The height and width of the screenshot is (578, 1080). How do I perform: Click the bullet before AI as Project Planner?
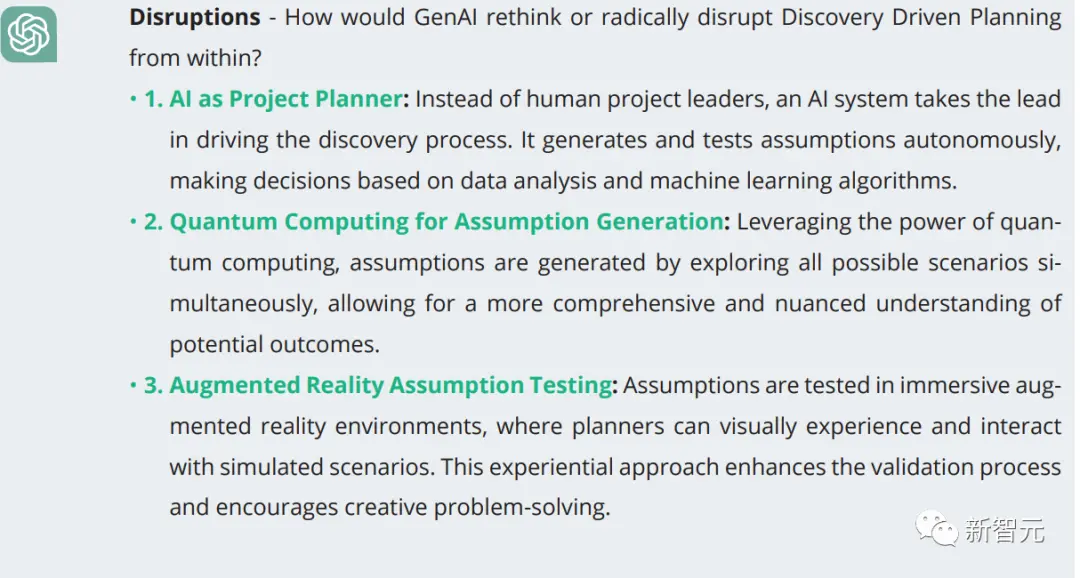click(134, 100)
